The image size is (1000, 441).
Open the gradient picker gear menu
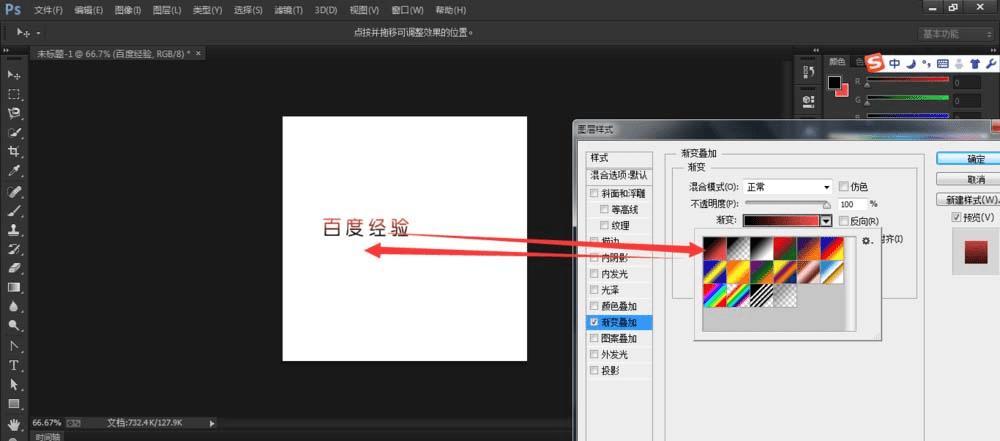866,241
